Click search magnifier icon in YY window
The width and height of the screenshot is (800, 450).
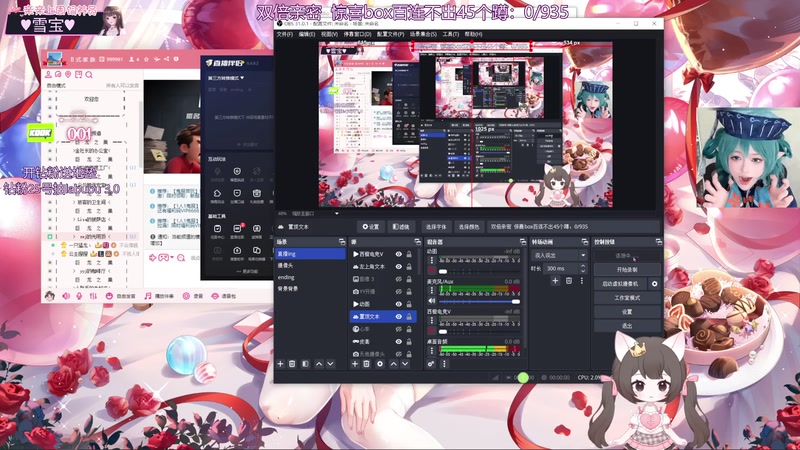[x=89, y=74]
